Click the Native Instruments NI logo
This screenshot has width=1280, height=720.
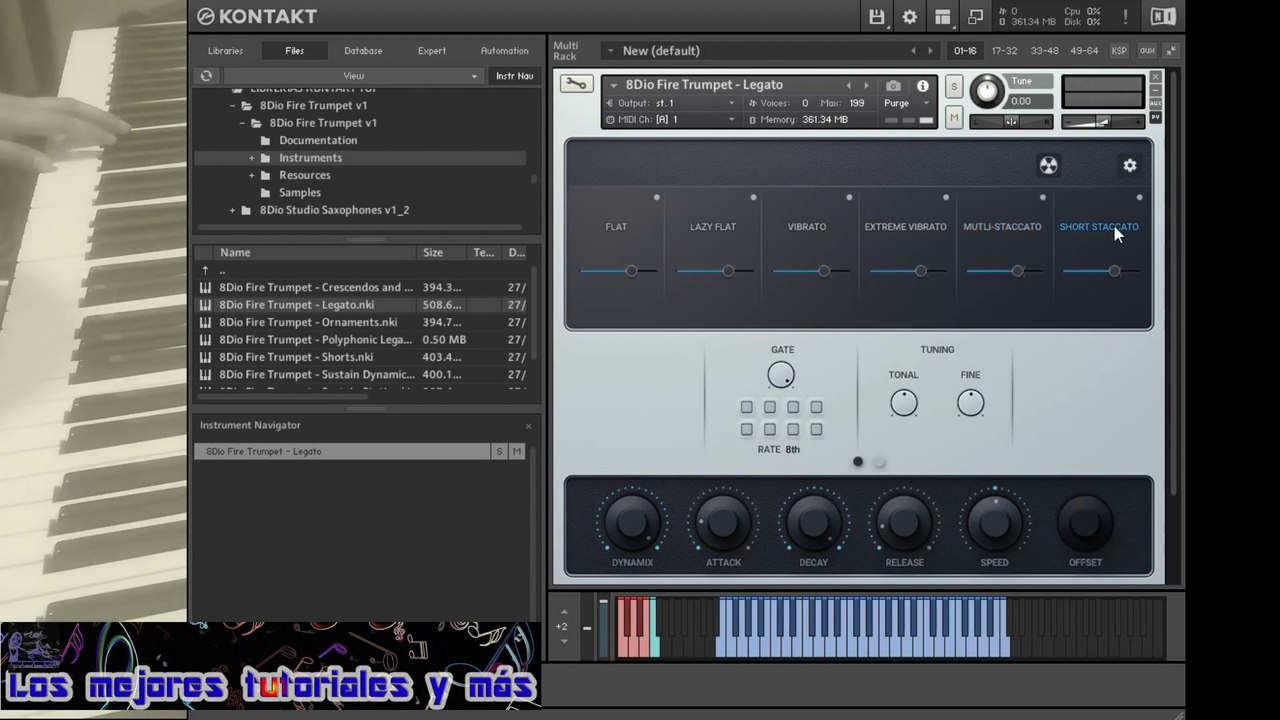1163,17
